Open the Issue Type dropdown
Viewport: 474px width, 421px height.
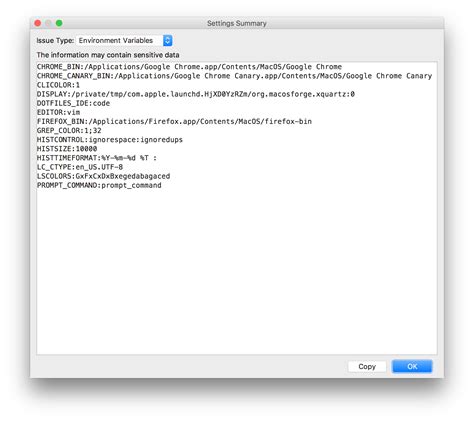click(124, 41)
